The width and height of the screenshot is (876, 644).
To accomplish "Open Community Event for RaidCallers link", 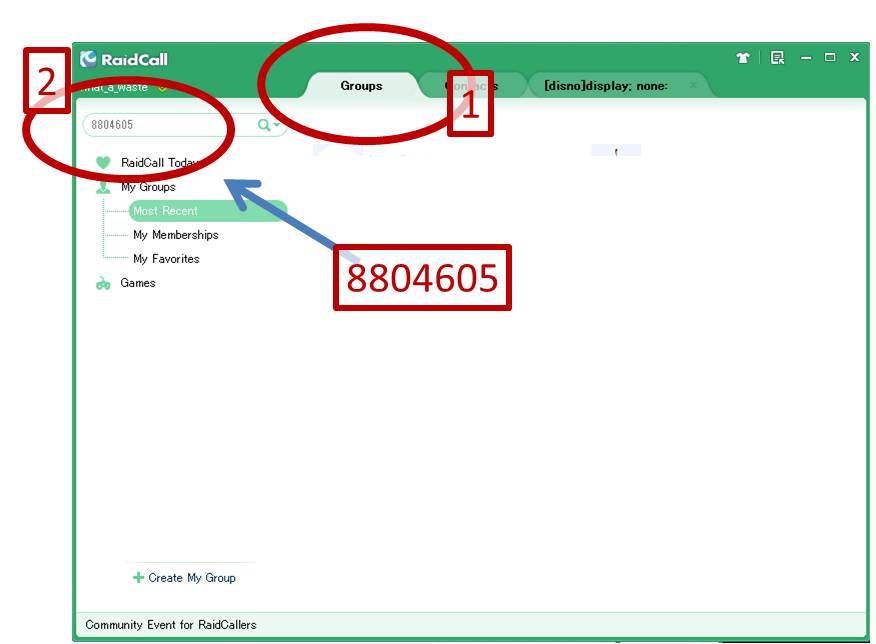I will [171, 624].
